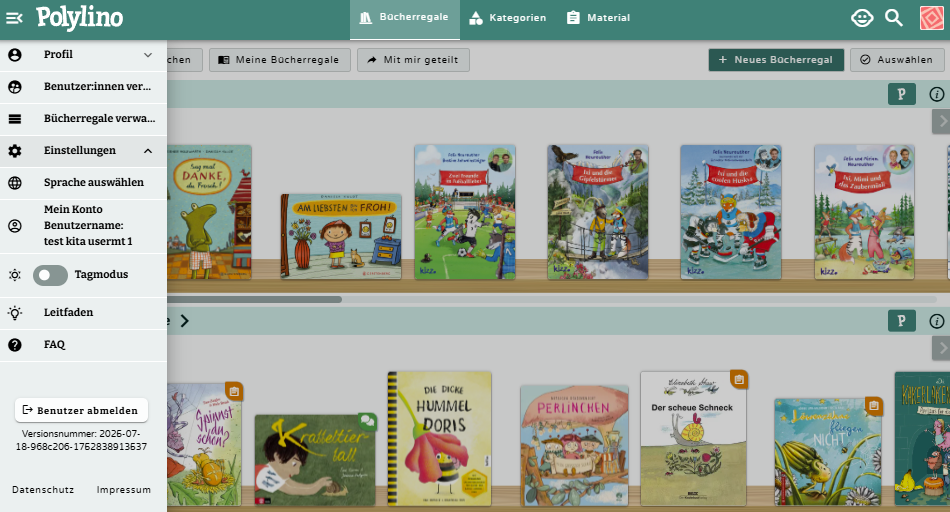Switch to the Kategorien tab
This screenshot has height=512, width=950.
508,19
